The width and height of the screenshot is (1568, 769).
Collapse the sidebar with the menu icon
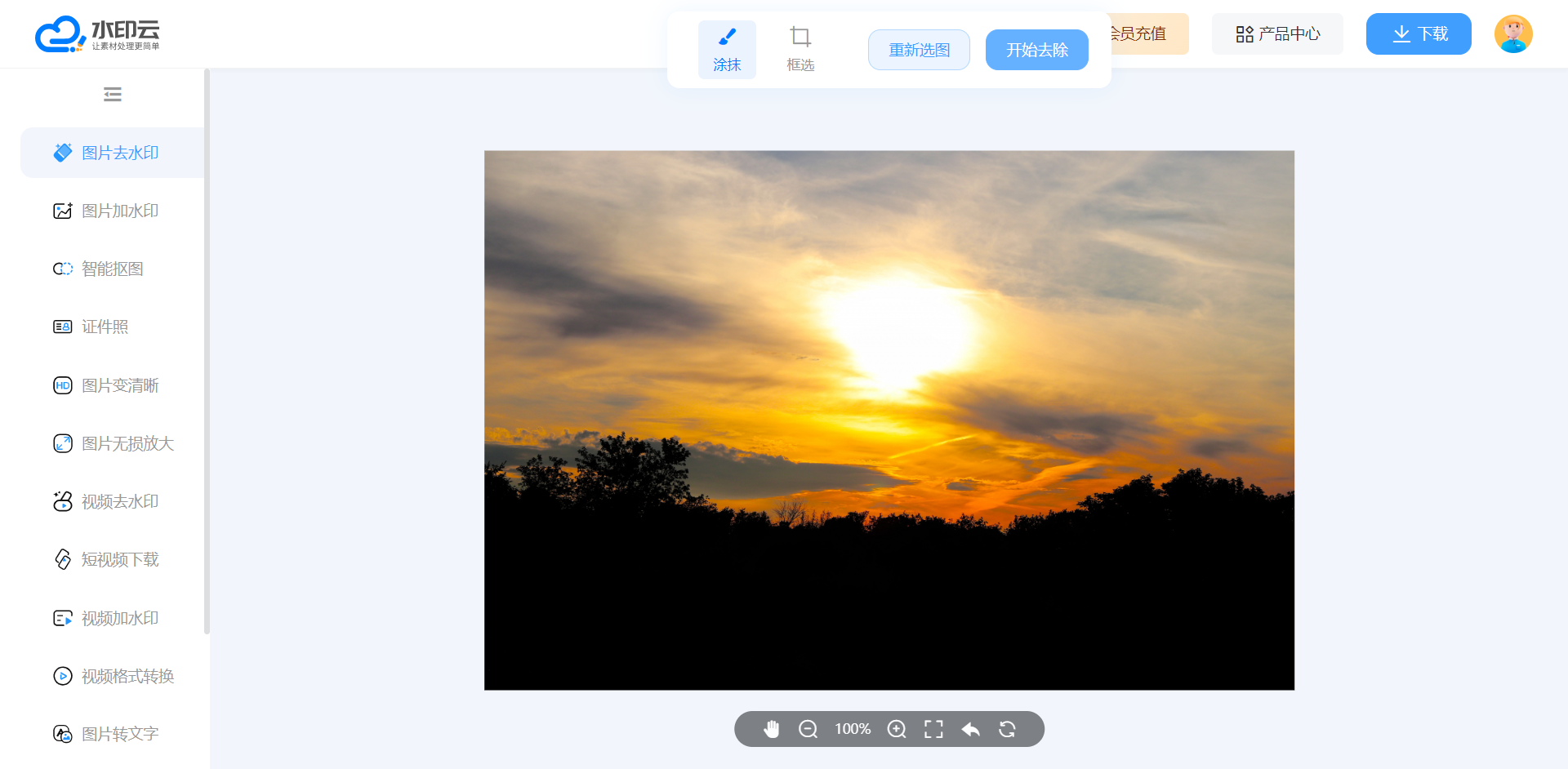point(113,95)
